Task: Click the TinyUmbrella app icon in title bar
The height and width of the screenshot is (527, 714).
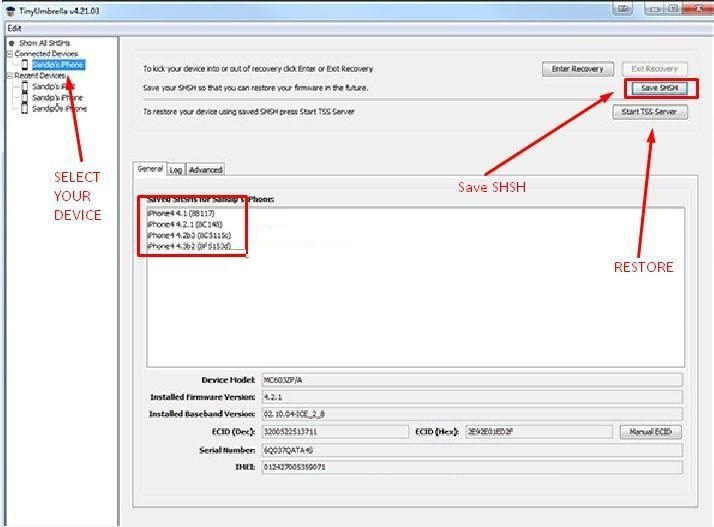Action: (9, 9)
